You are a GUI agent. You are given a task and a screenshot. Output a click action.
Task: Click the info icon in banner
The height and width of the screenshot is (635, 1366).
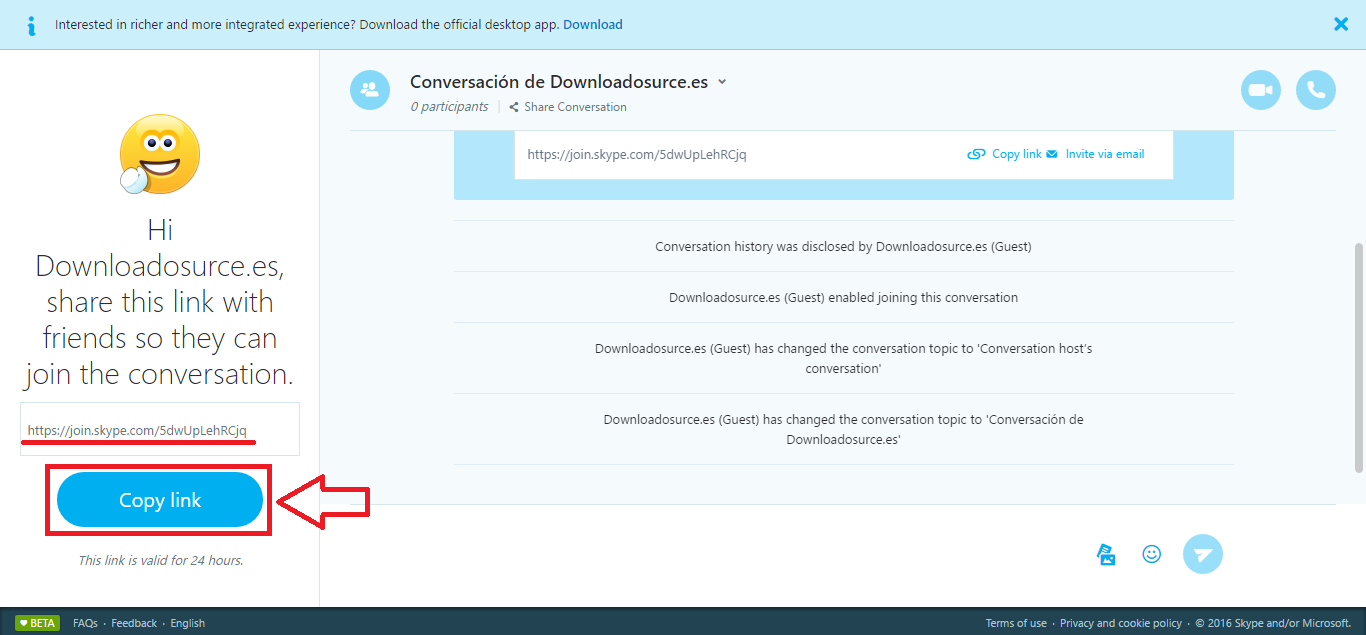(32, 25)
